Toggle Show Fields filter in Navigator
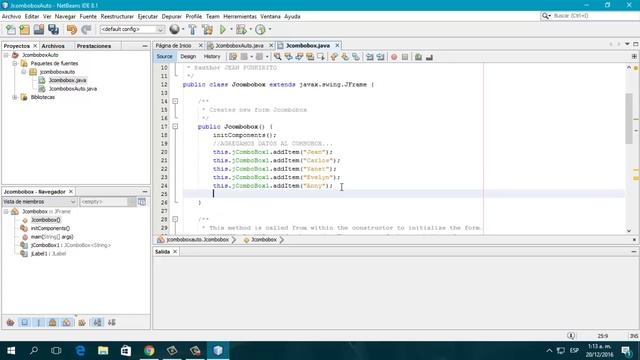This screenshot has height=360, width=640. click(x=24, y=322)
